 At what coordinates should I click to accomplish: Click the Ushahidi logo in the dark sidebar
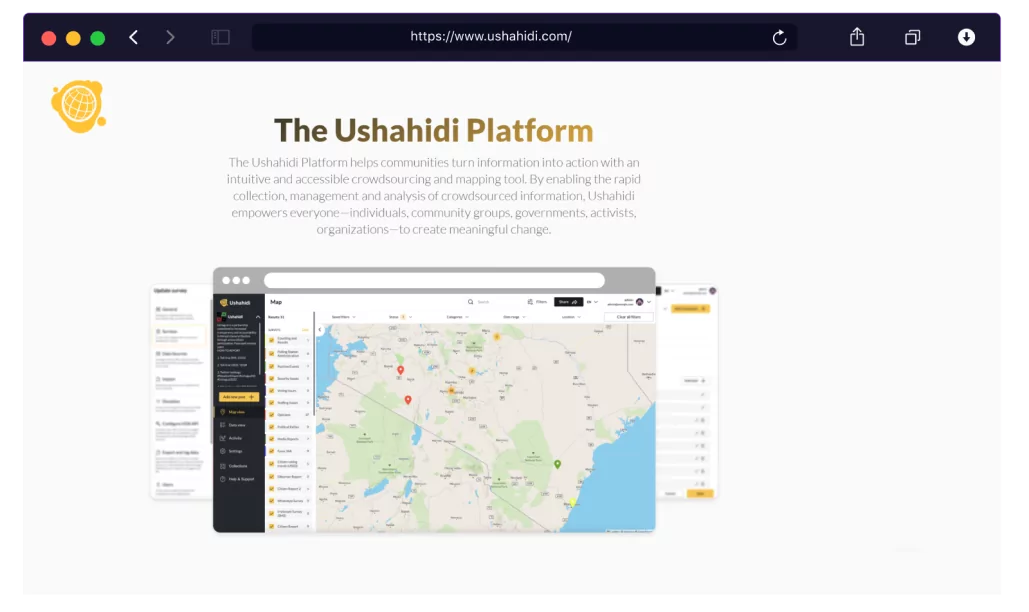pos(235,302)
